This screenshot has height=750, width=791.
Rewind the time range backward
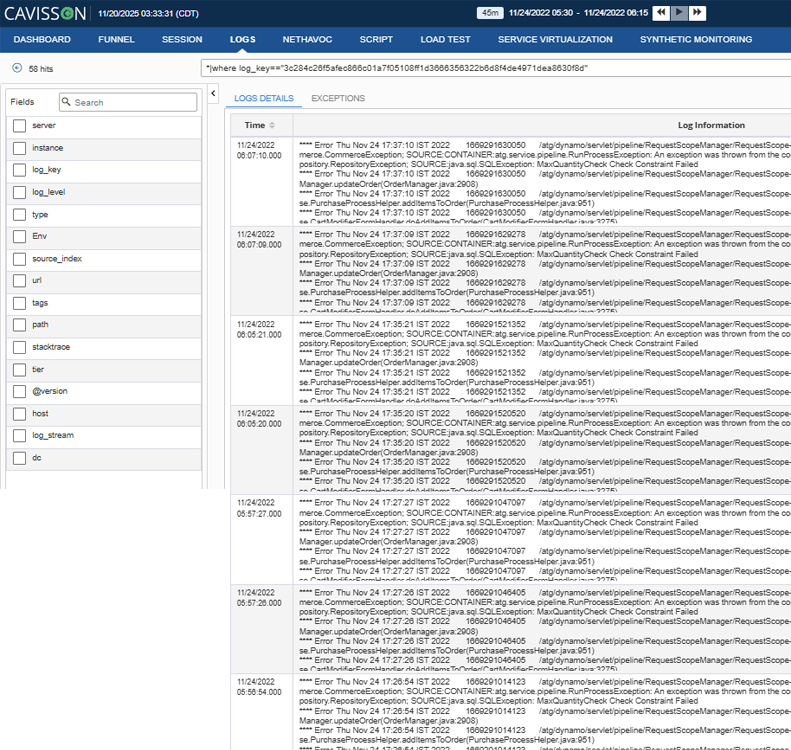tap(661, 13)
